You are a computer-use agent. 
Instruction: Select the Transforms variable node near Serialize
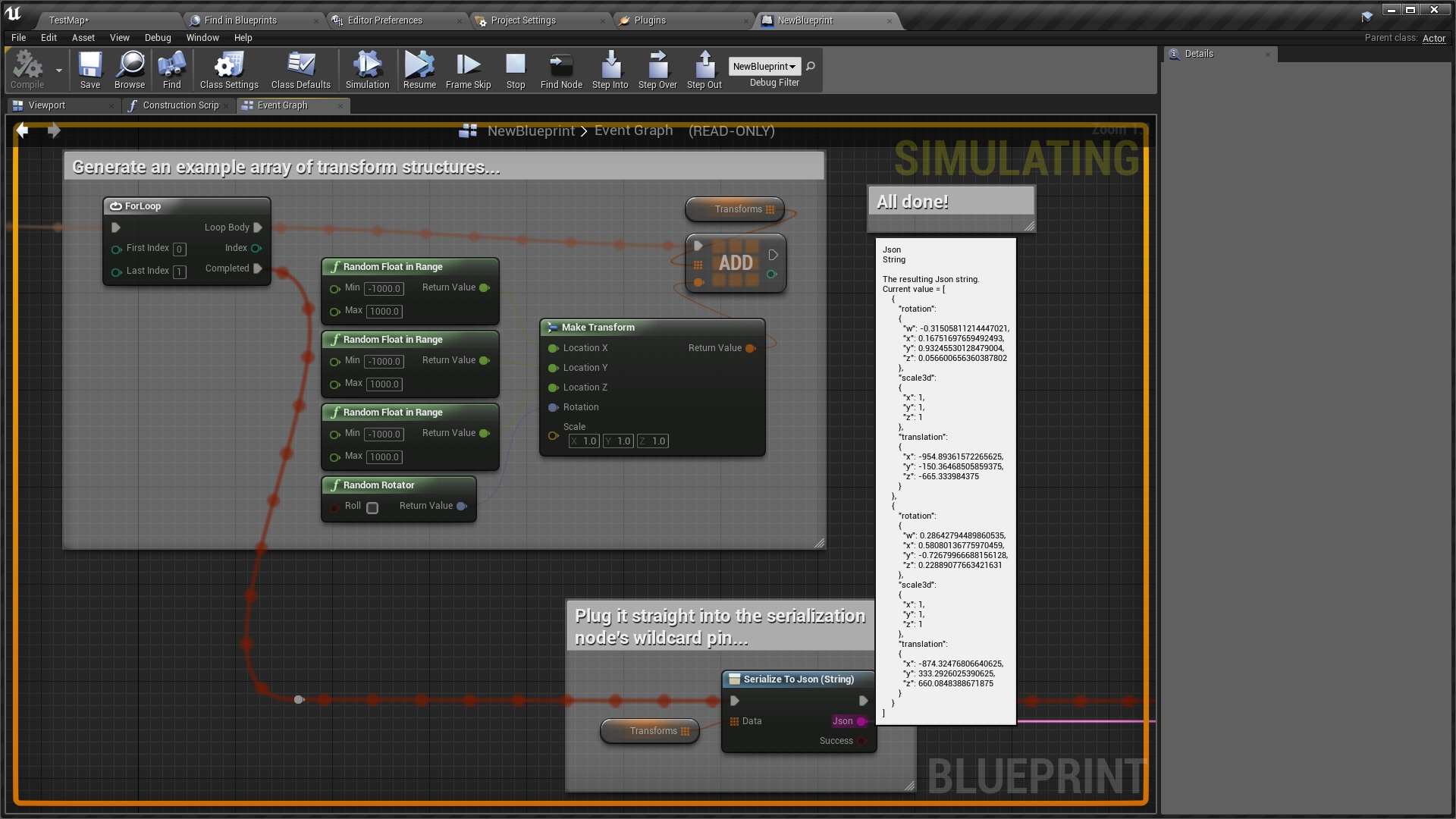650,731
